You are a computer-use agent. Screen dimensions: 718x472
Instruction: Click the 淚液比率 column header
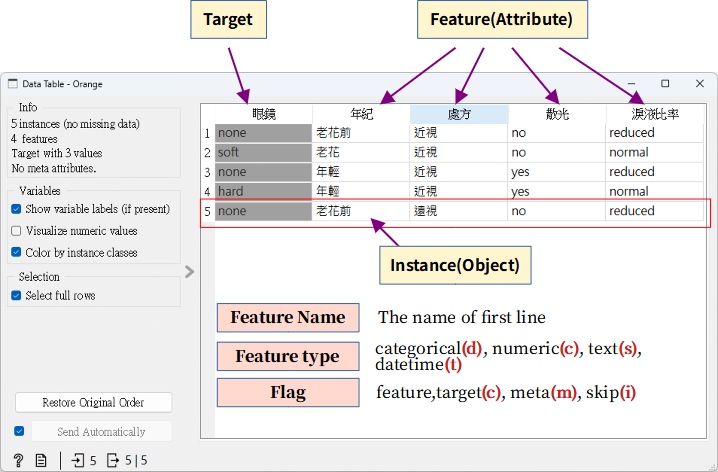655,114
